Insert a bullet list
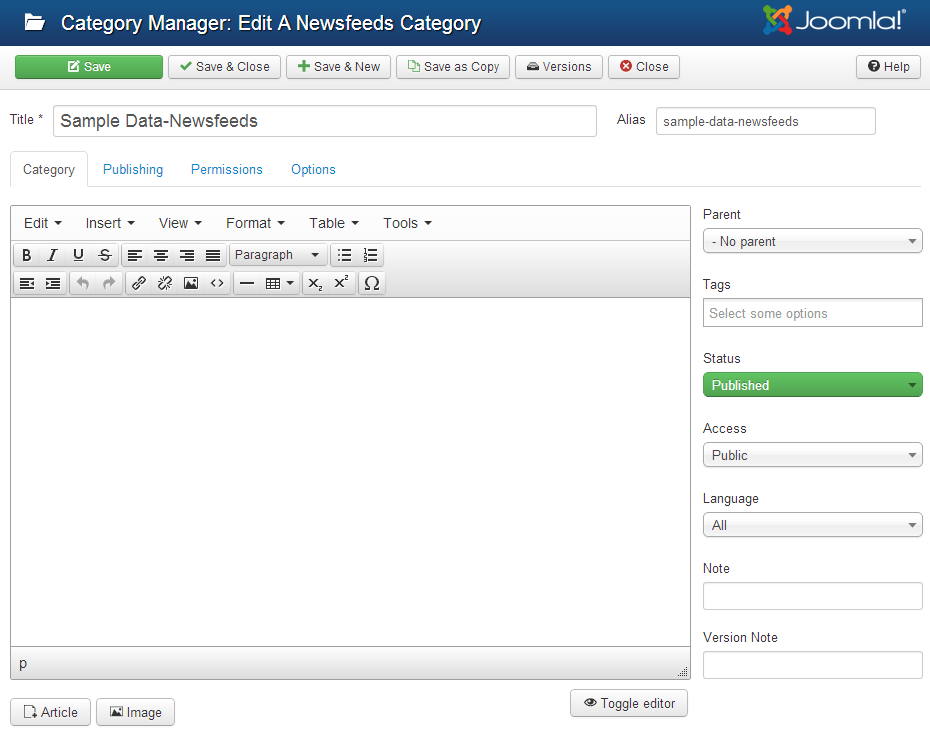The width and height of the screenshot is (930, 735). [x=344, y=255]
